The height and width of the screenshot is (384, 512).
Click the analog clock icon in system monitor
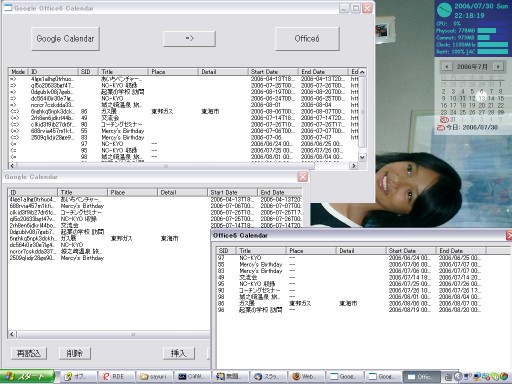[444, 10]
